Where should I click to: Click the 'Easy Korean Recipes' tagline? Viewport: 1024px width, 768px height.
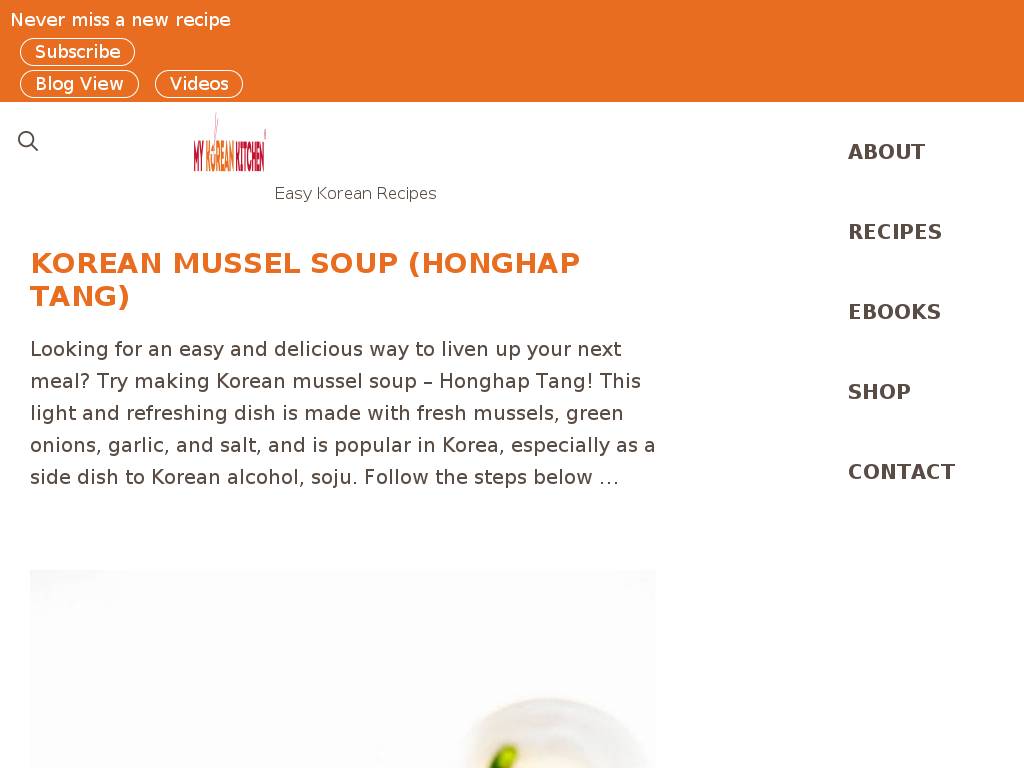[x=355, y=194]
